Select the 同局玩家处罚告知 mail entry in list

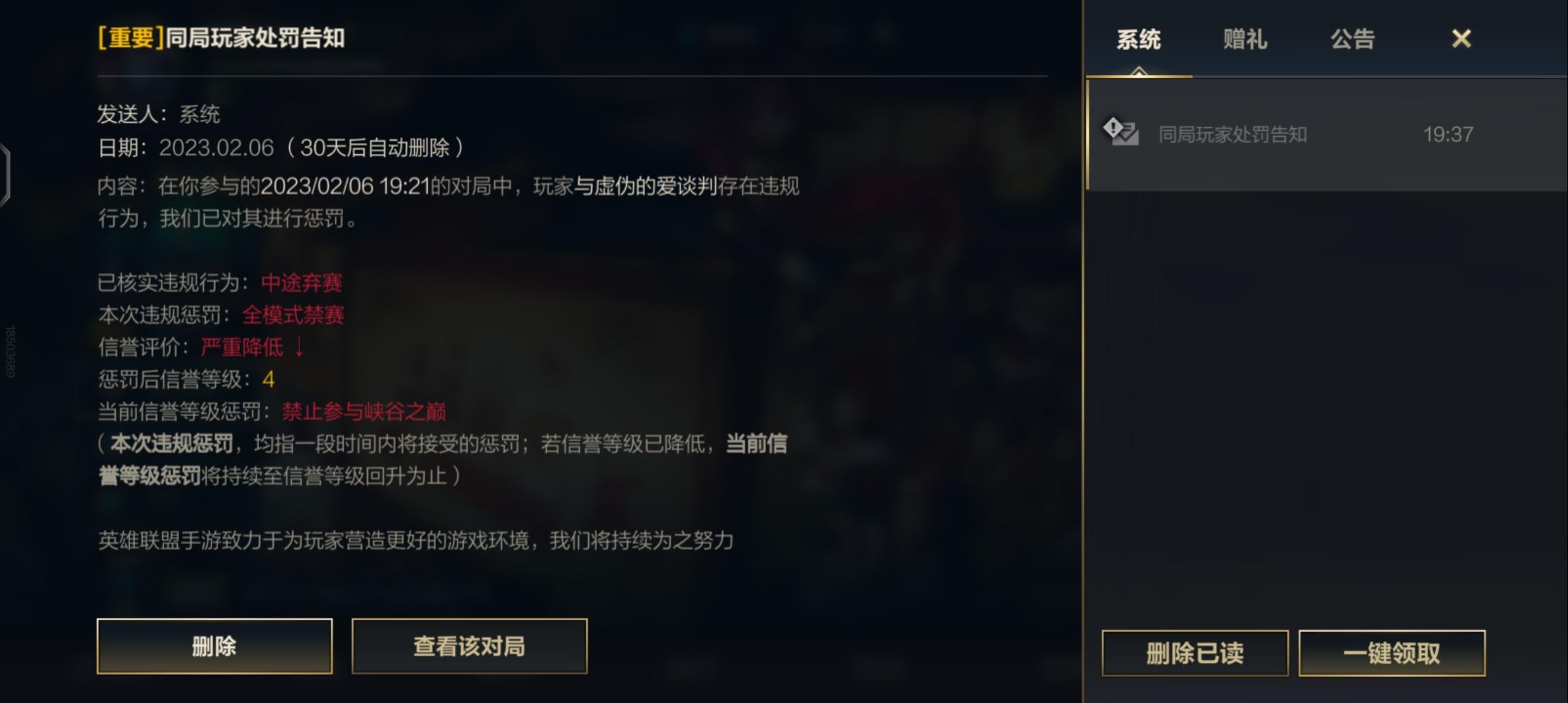[x=1327, y=135]
